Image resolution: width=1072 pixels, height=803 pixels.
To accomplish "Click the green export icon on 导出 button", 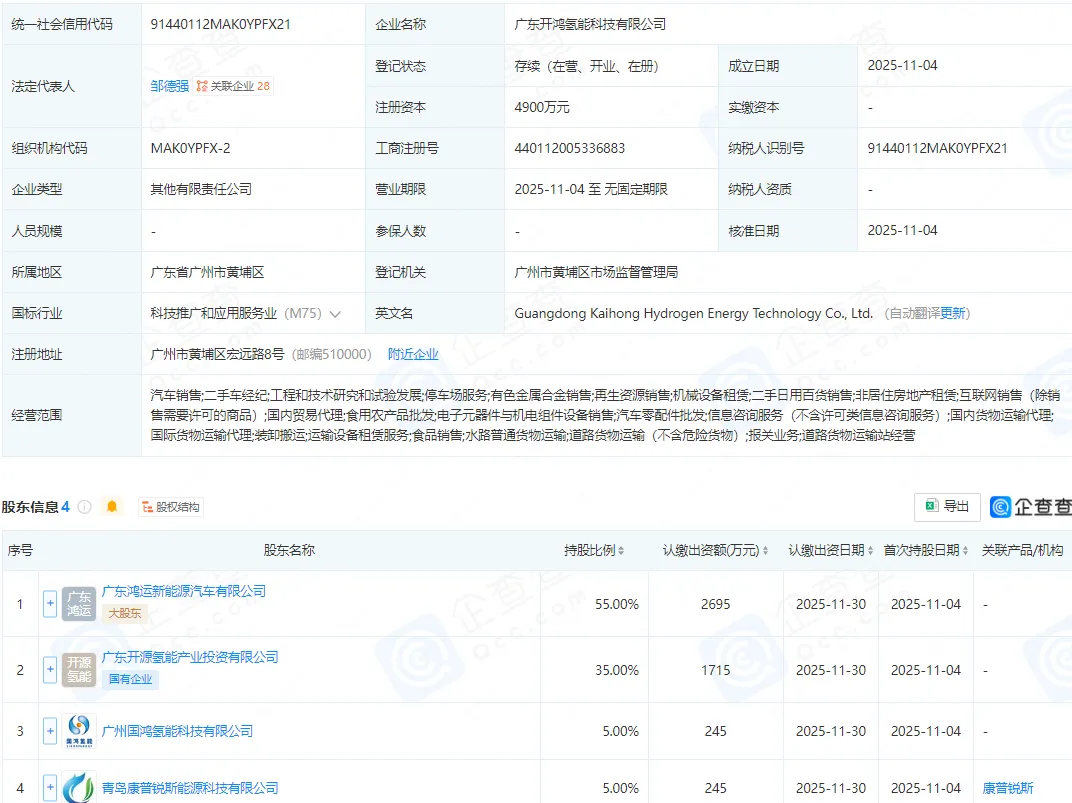I will tap(932, 506).
